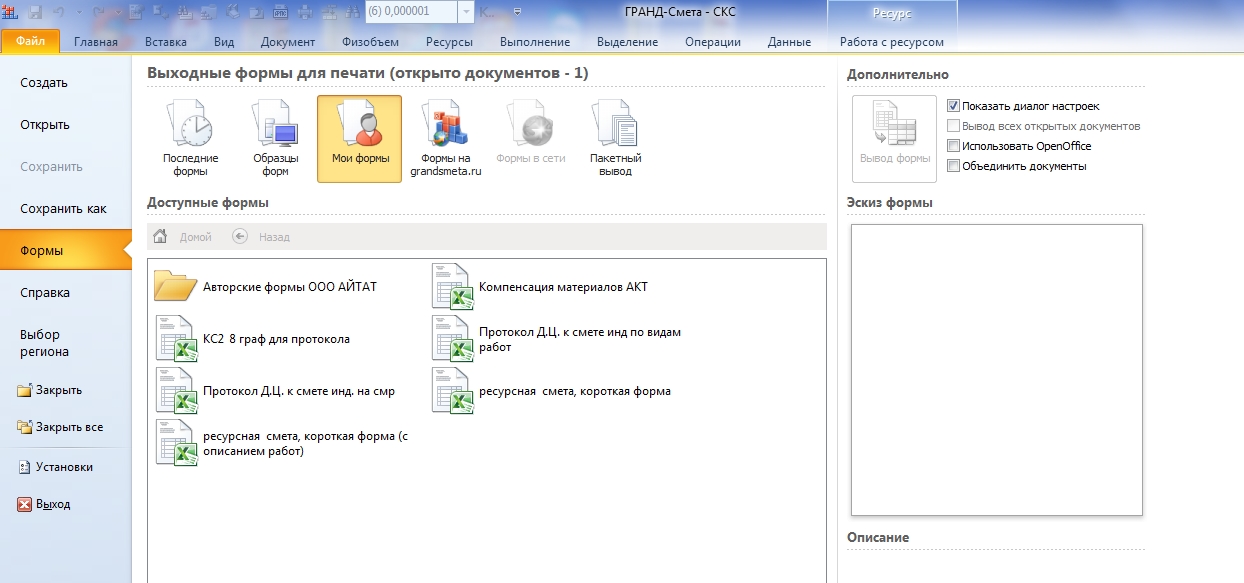Select the ресурсная смета, короткая форма file
The width and height of the screenshot is (1244, 583).
tap(552, 390)
